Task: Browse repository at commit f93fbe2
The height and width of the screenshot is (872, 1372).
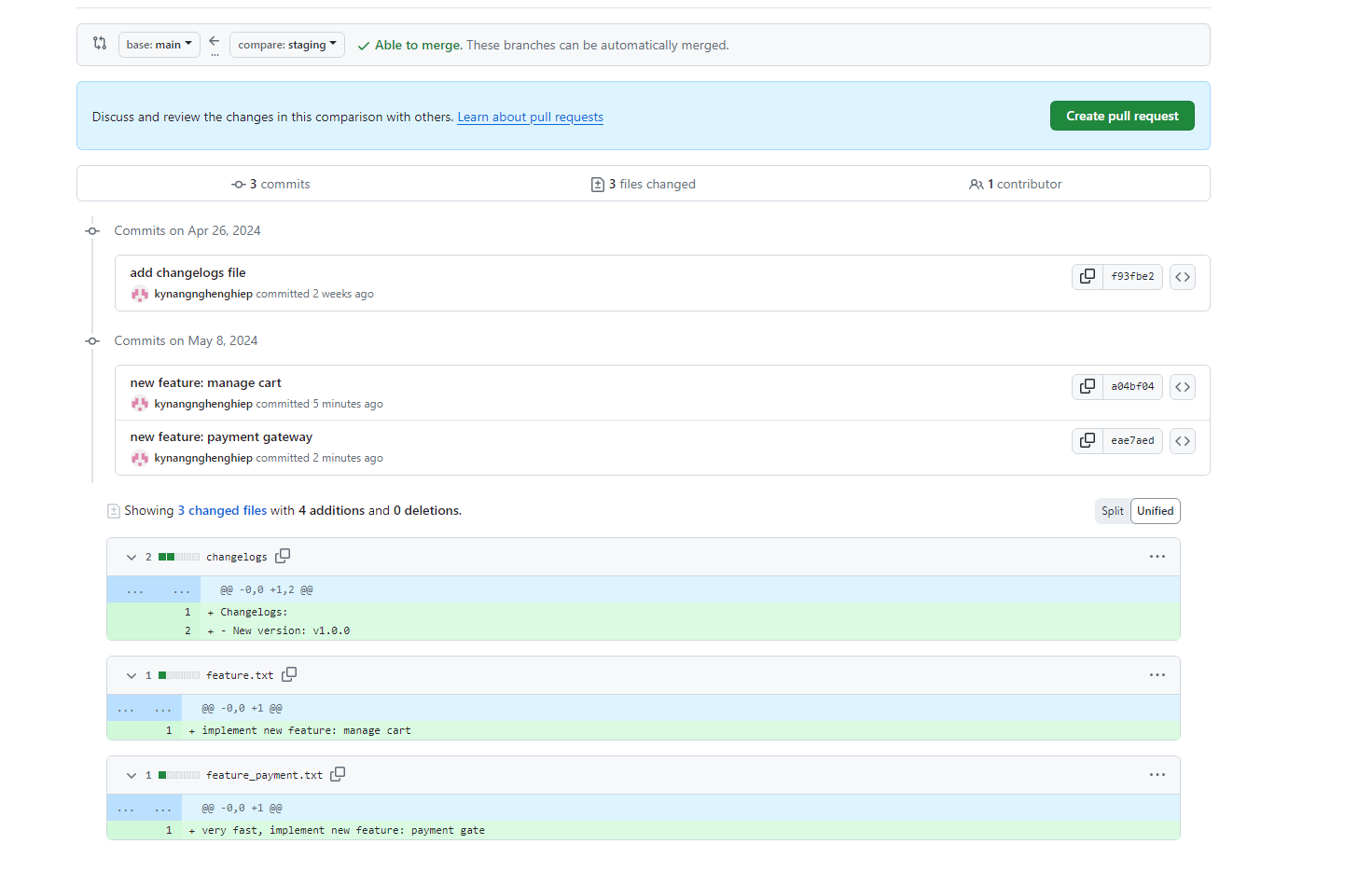Action: tap(1182, 277)
